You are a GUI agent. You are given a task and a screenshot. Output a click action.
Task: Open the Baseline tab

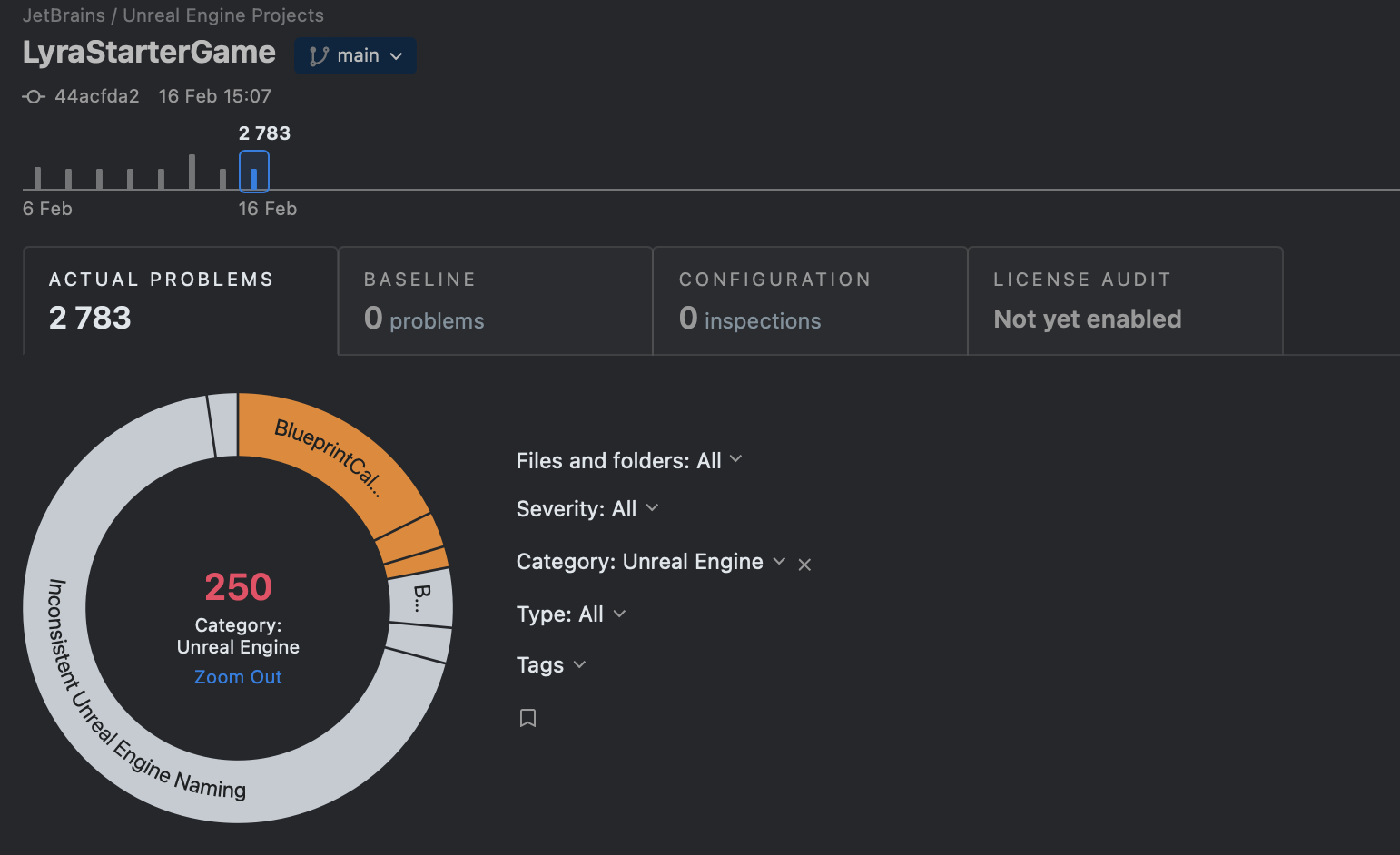[496, 300]
